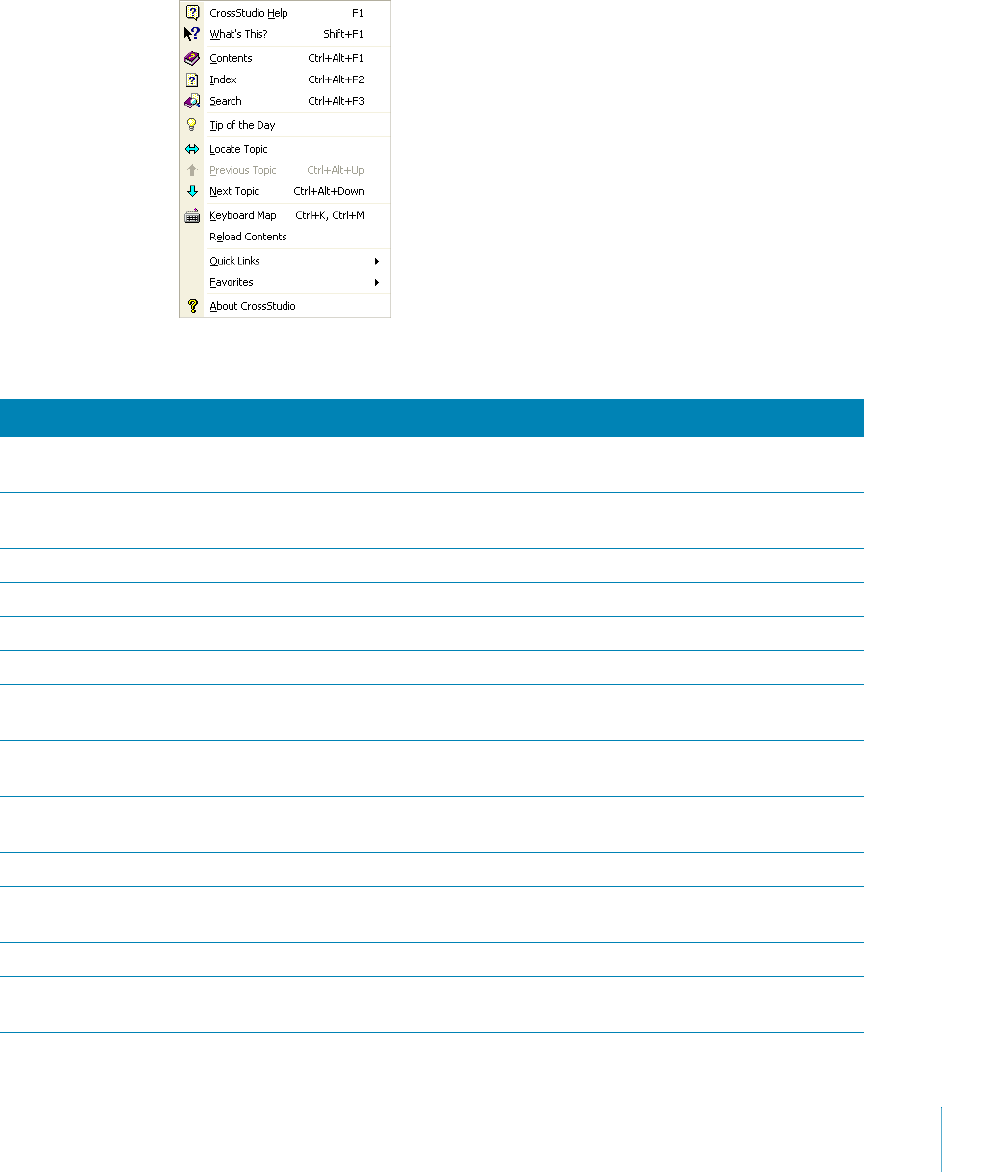Click the Shift+F1 shortcut text
996x1172 pixels.
[x=344, y=34]
